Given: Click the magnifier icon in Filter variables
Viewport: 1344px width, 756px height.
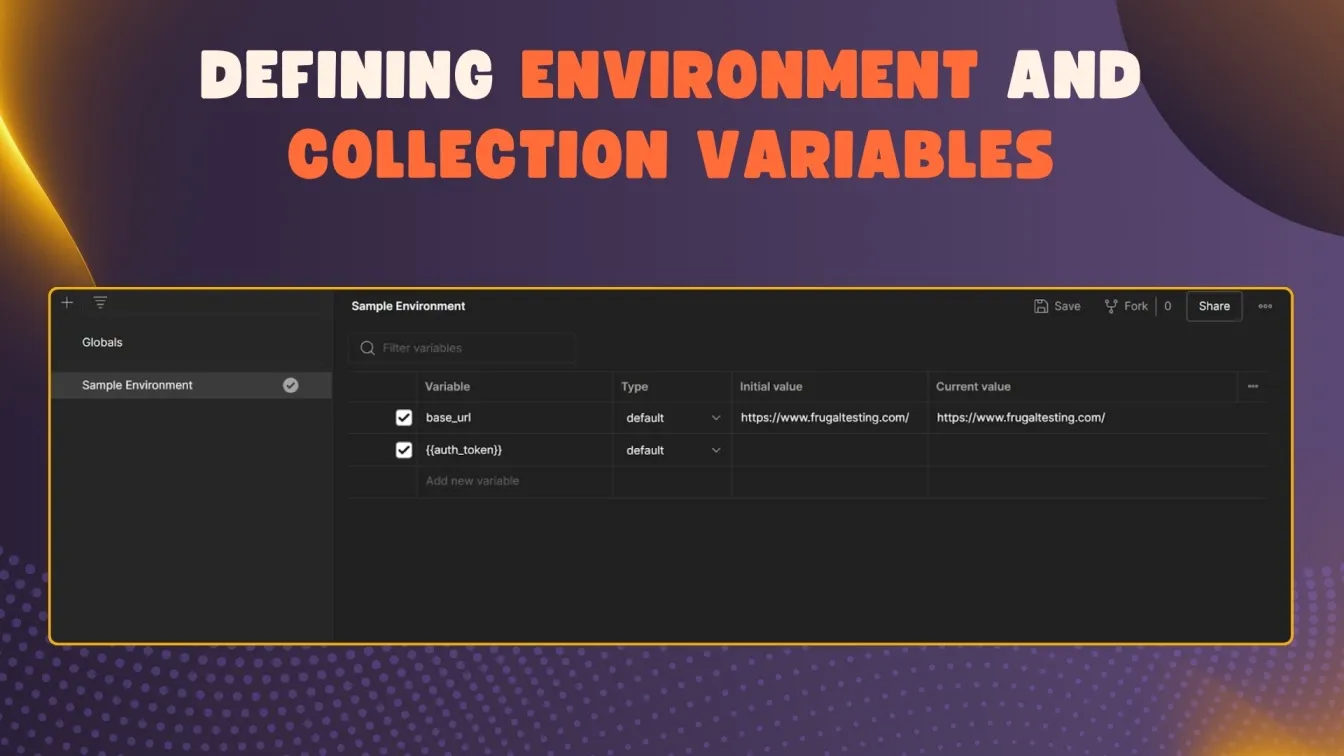Looking at the screenshot, I should [x=367, y=348].
